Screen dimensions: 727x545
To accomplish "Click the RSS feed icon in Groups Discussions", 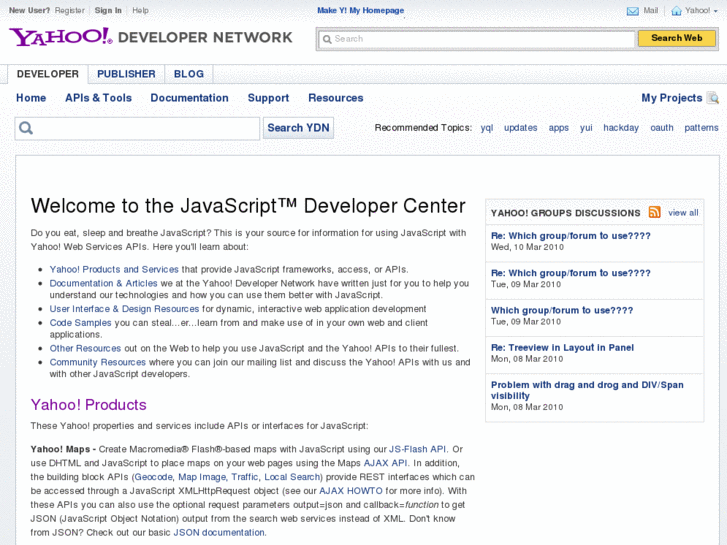I will pos(654,212).
